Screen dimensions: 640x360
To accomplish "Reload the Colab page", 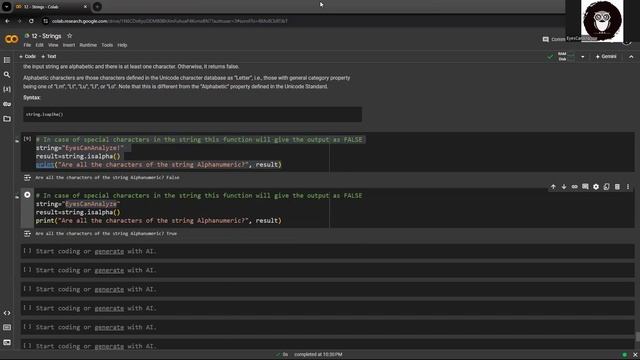I will (31, 21).
